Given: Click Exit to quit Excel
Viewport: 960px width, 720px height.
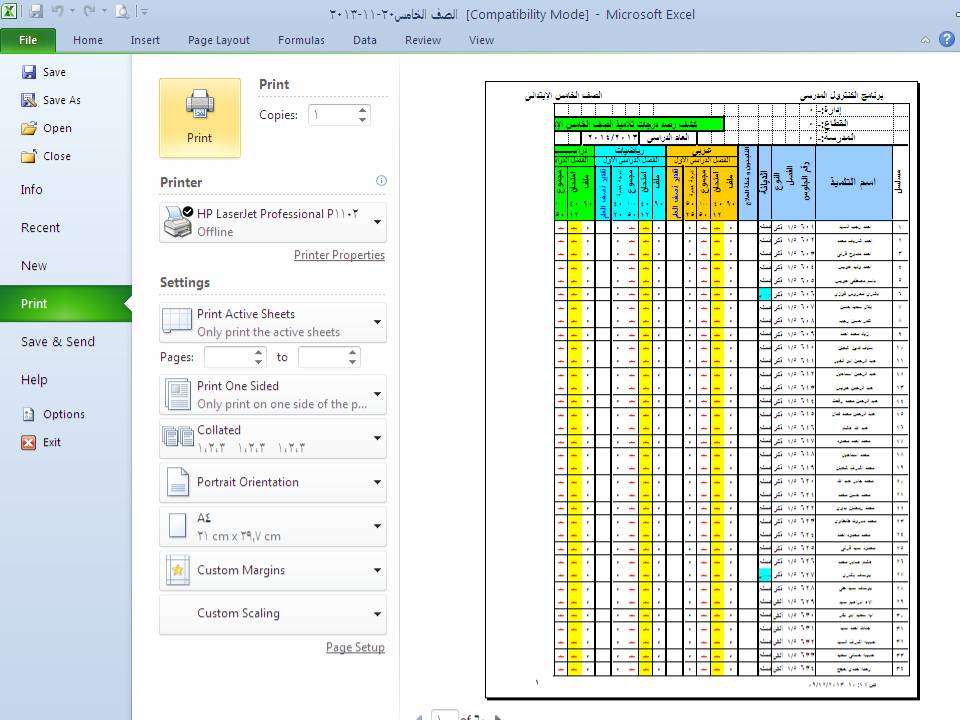Looking at the screenshot, I should pos(51,442).
